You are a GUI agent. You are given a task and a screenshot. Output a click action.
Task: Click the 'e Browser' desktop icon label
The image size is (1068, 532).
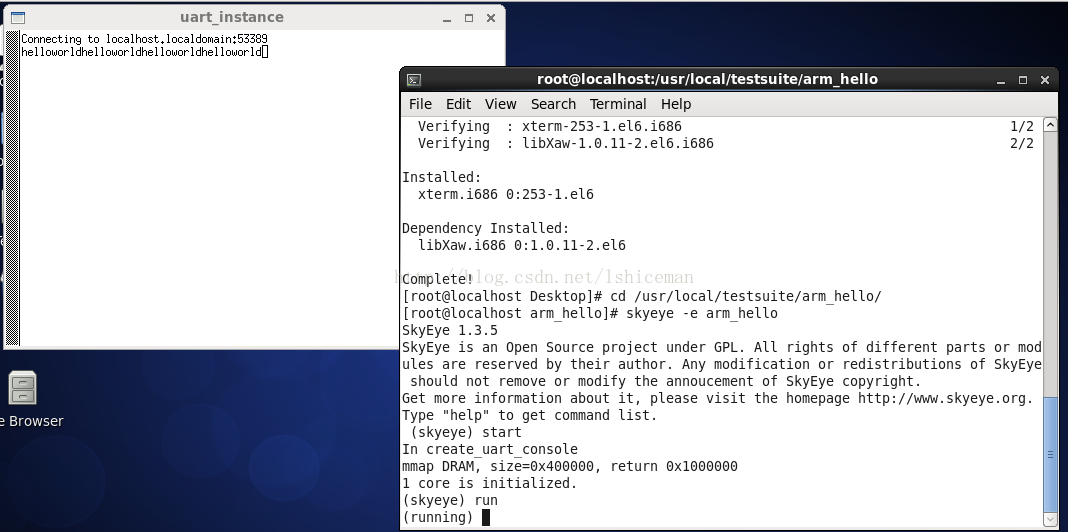31,421
